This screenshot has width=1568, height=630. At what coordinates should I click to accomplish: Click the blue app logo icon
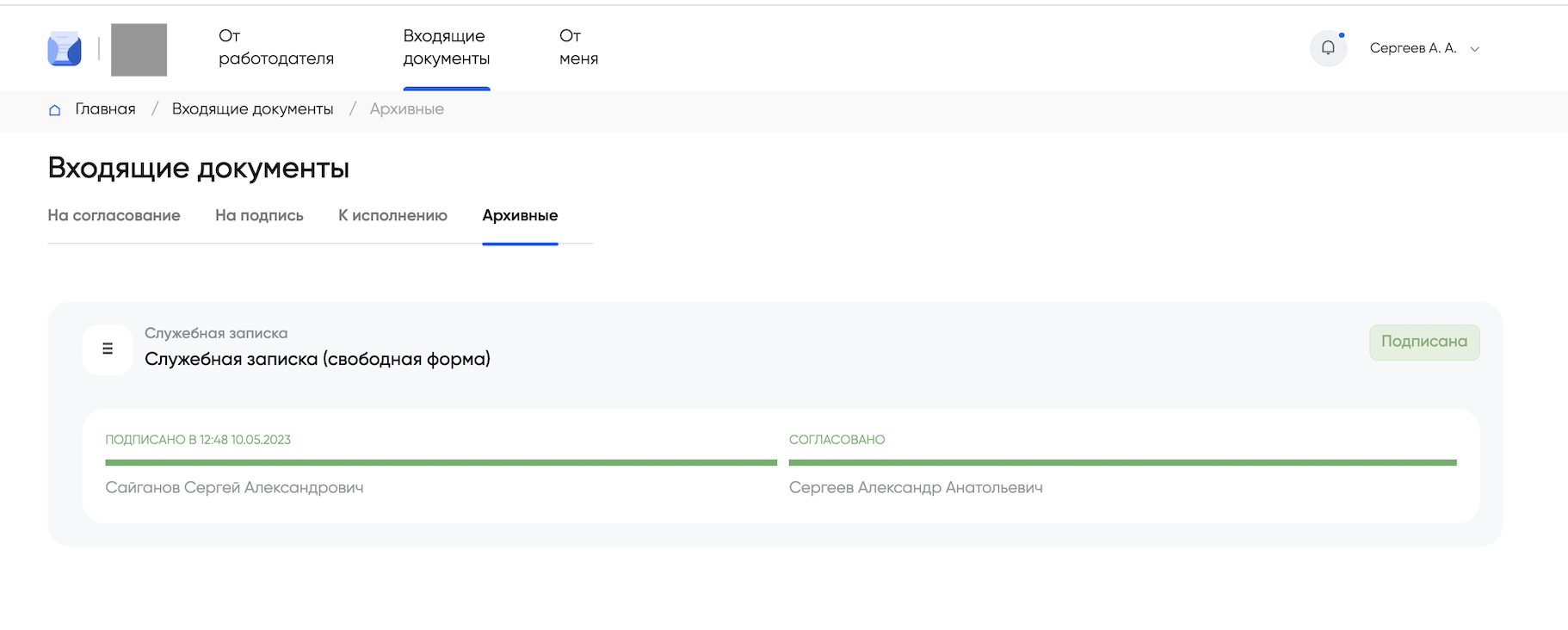65,49
